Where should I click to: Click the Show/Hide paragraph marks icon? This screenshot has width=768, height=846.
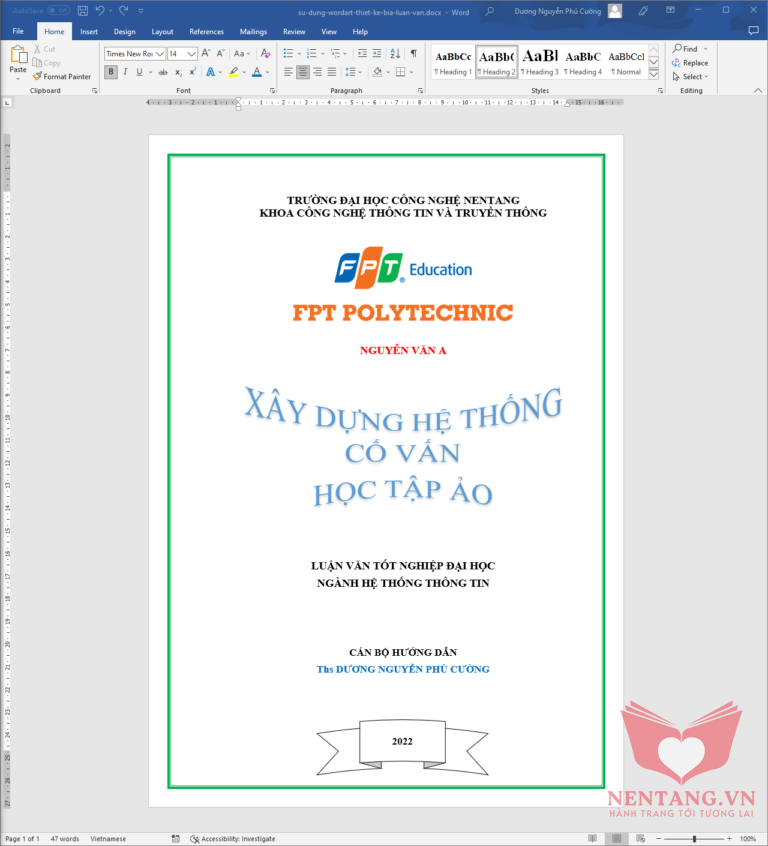[x=414, y=53]
